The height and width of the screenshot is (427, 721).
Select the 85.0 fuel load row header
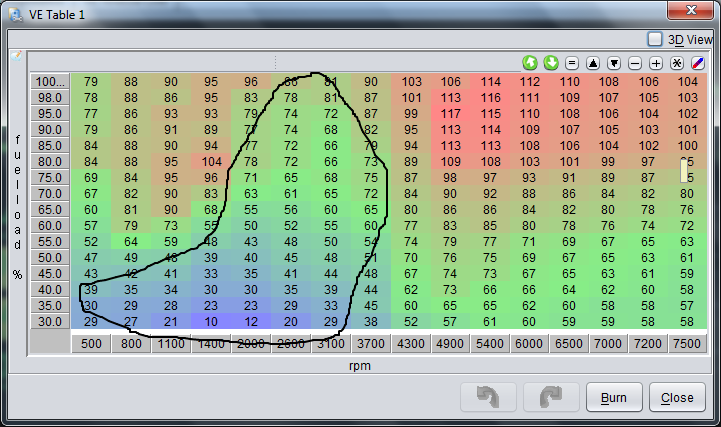point(50,146)
